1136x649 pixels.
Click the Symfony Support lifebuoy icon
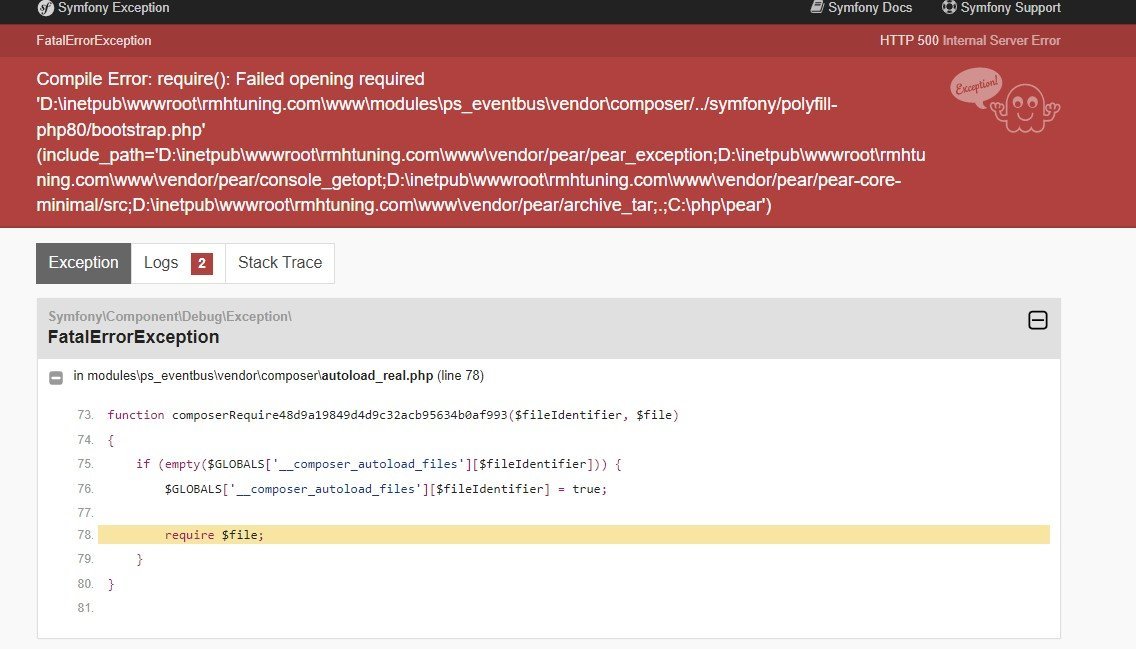[949, 7]
